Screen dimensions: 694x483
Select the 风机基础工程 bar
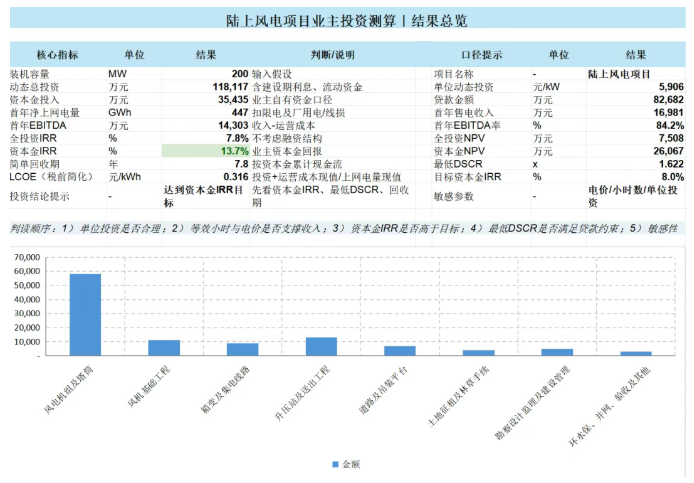[x=164, y=348]
